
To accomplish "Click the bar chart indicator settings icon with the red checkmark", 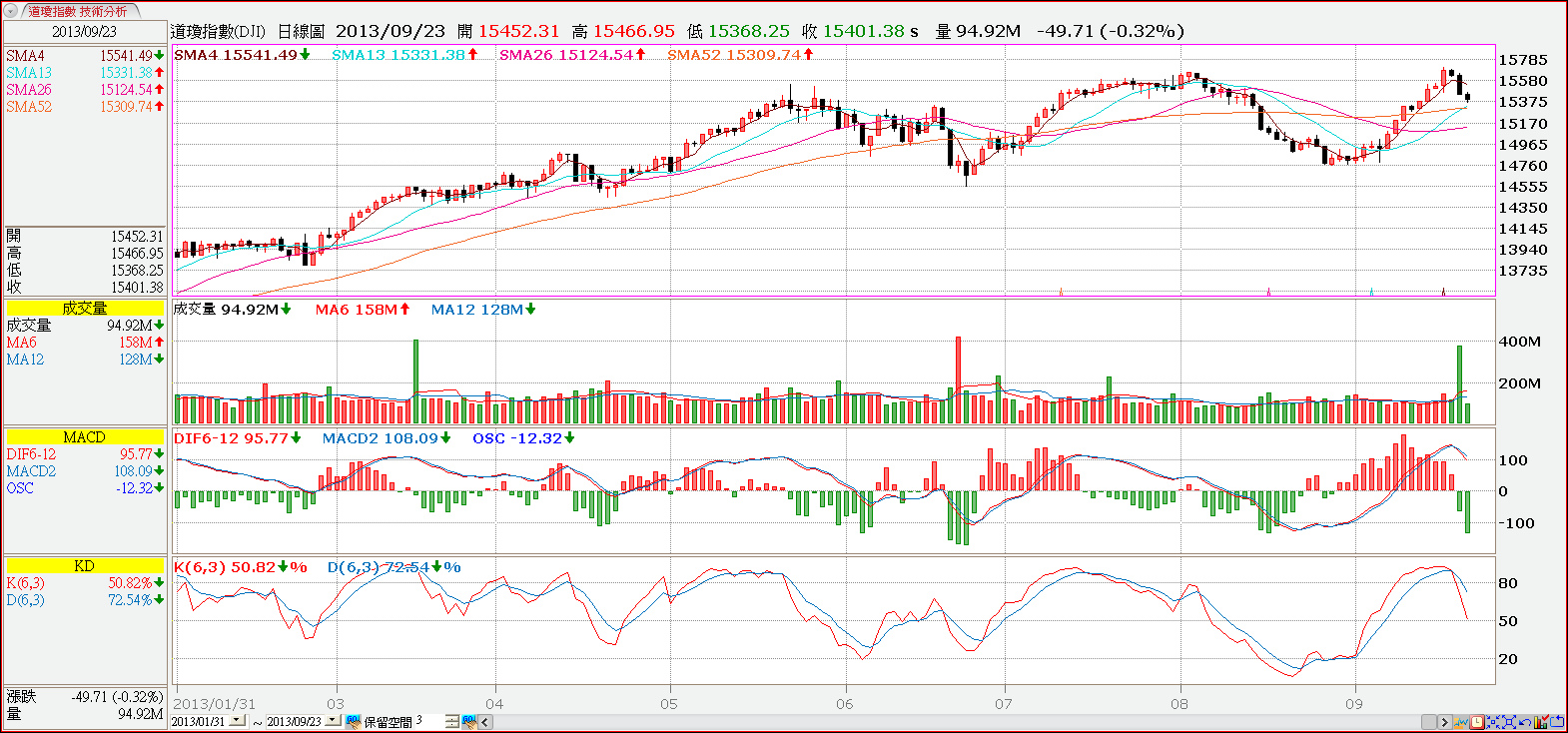I will pos(1541,721).
